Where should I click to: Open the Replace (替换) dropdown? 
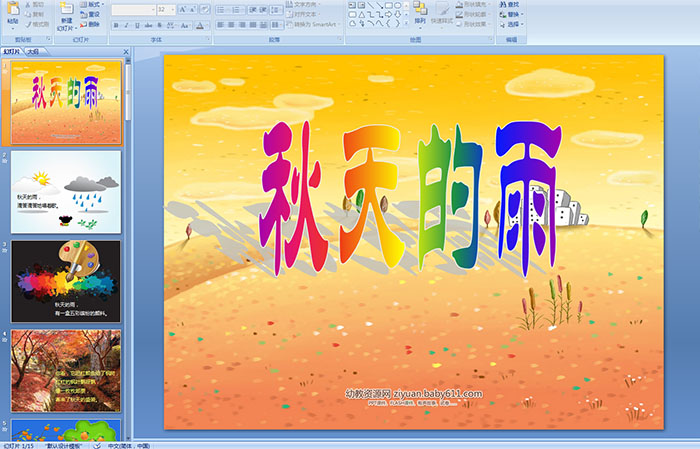click(x=512, y=14)
